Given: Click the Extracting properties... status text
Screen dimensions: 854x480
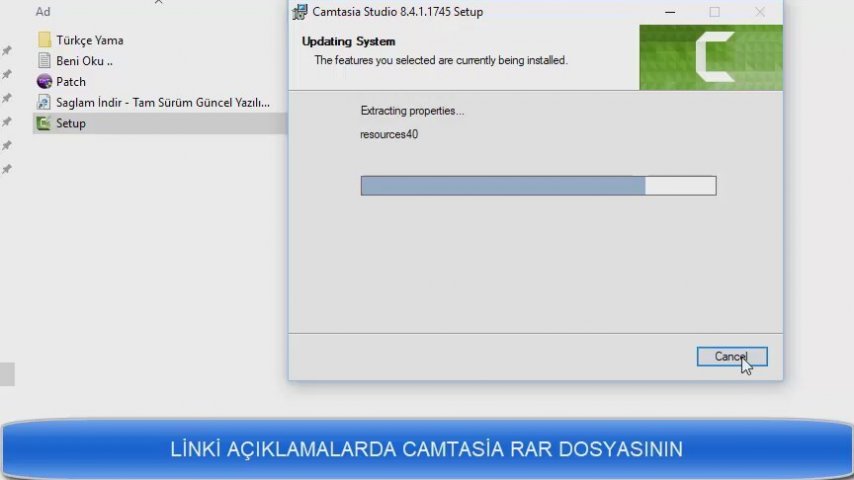Looking at the screenshot, I should tap(412, 111).
